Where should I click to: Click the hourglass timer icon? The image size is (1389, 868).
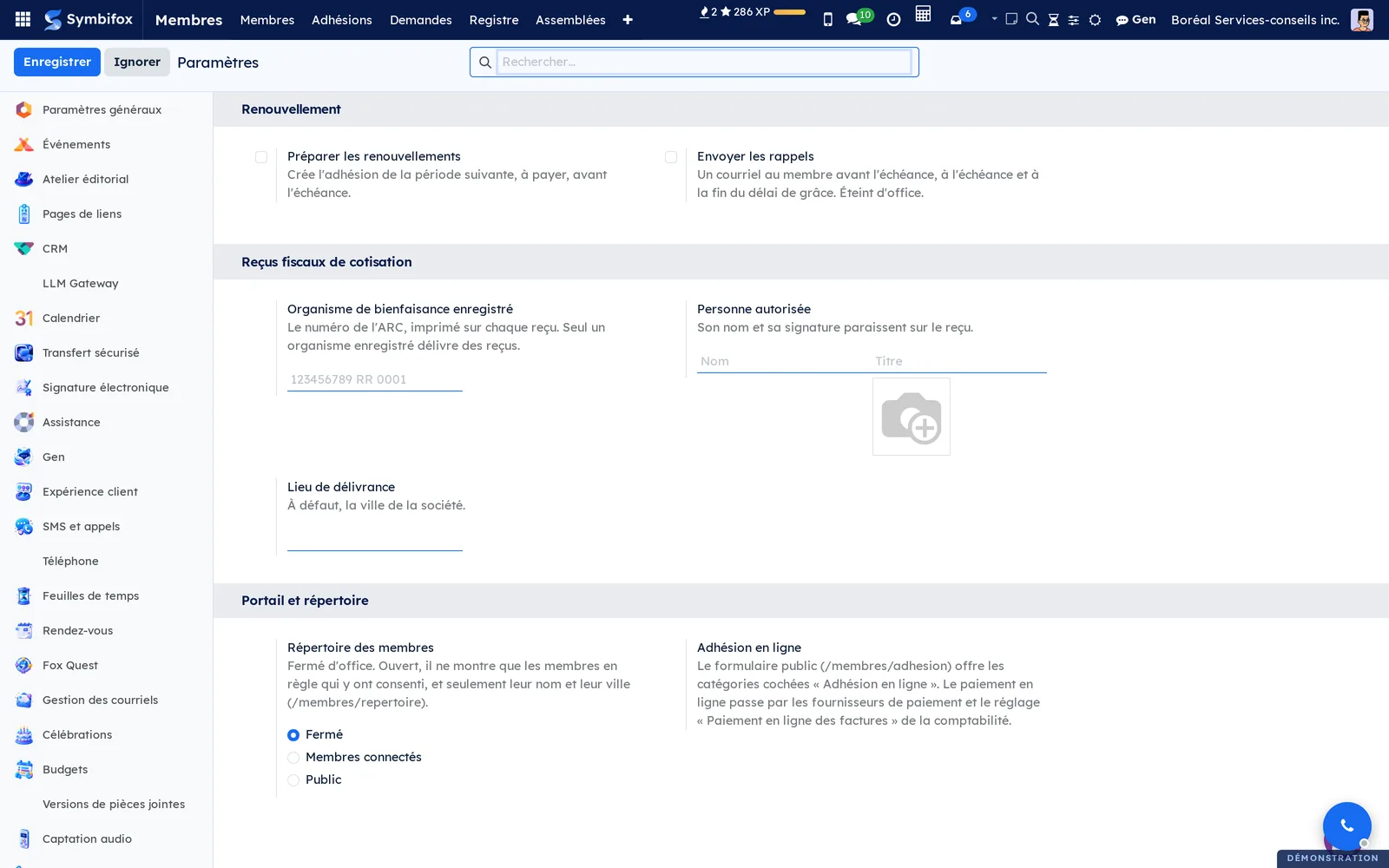[x=1053, y=19]
